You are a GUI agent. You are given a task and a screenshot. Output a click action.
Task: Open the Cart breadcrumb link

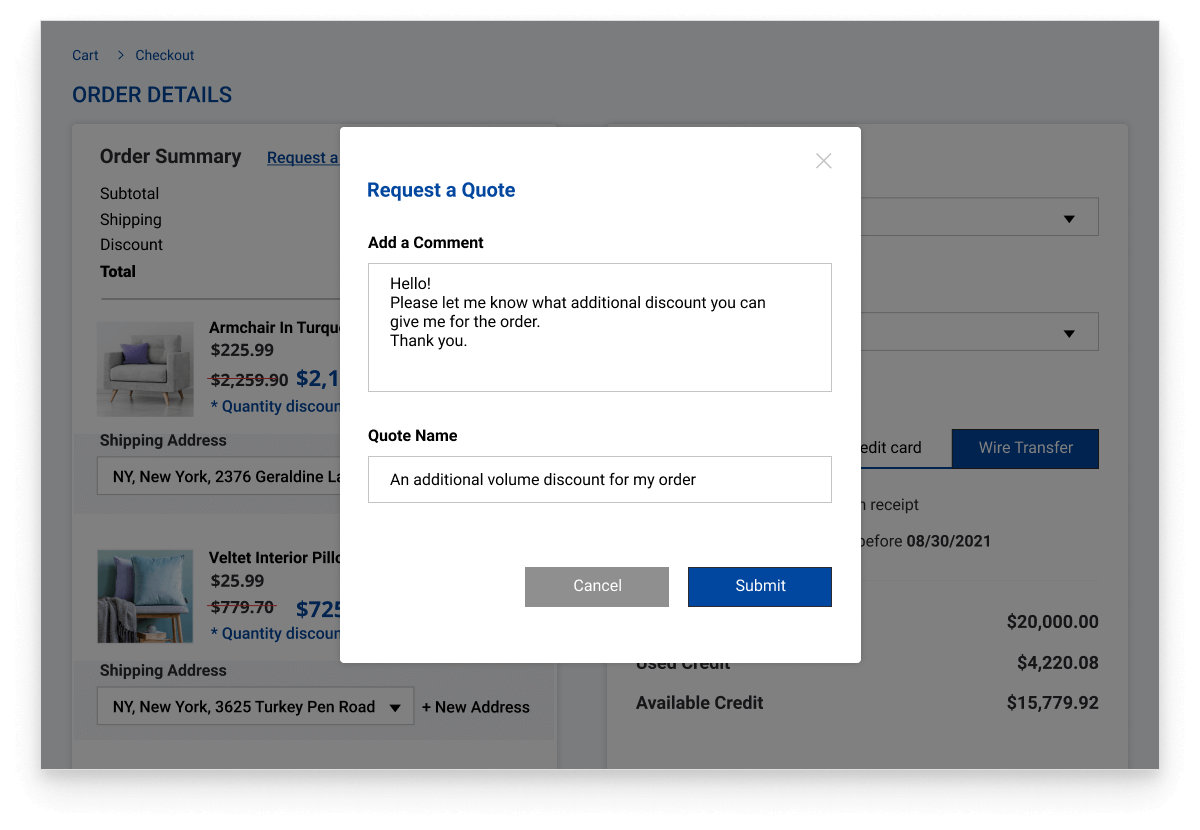[85, 55]
